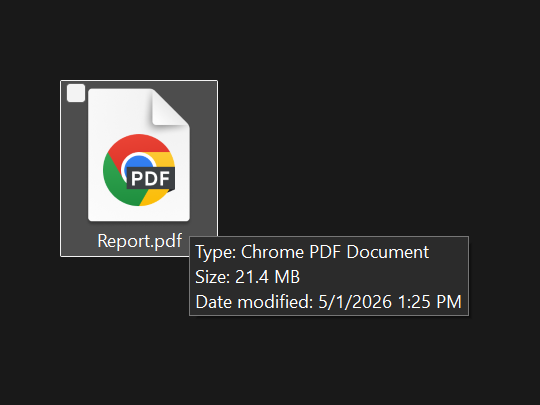The image size is (540, 405).
Task: Tick the selection checkbox on Report.pdf
Action: (x=76, y=93)
